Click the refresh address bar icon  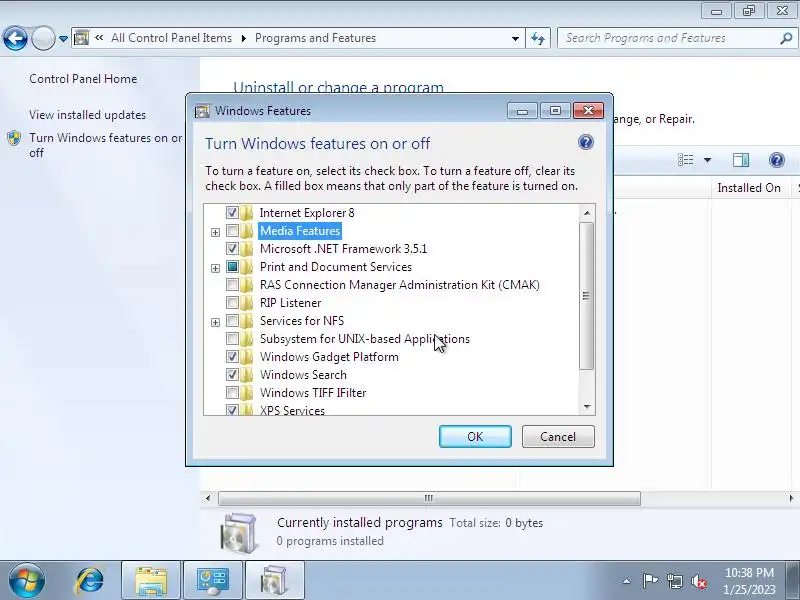click(538, 38)
